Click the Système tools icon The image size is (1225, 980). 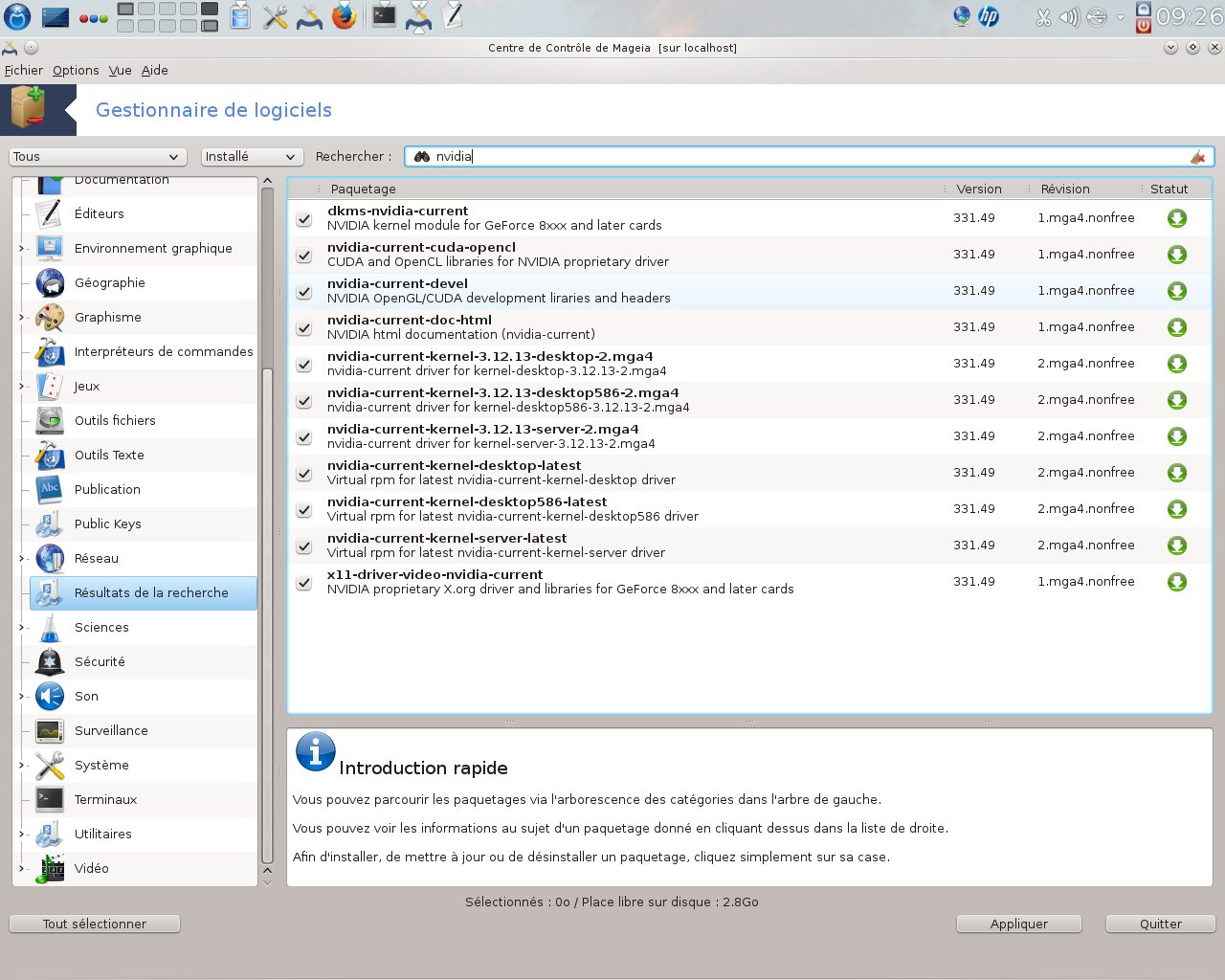tap(50, 765)
